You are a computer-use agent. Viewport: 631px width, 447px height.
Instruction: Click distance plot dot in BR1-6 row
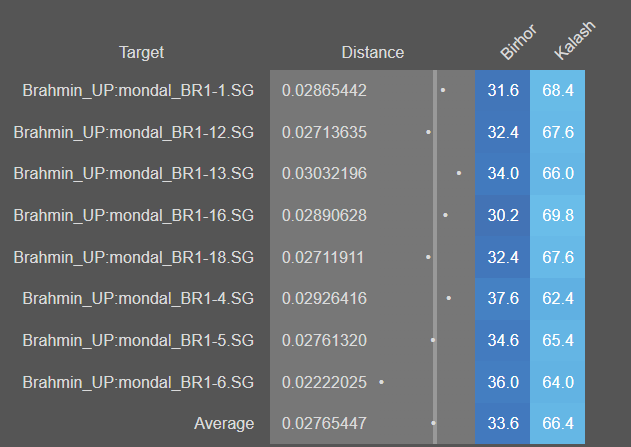381,382
